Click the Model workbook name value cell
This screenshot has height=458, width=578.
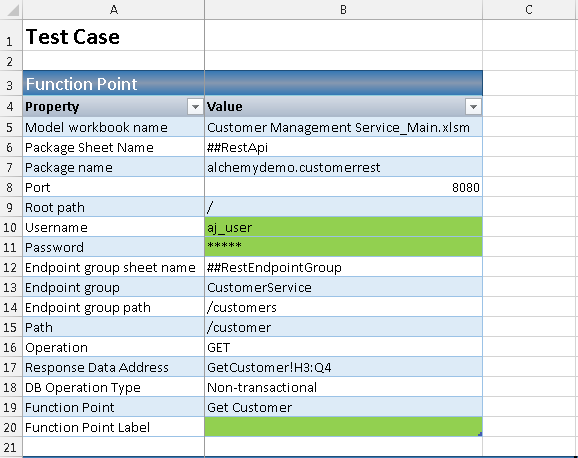(x=343, y=127)
